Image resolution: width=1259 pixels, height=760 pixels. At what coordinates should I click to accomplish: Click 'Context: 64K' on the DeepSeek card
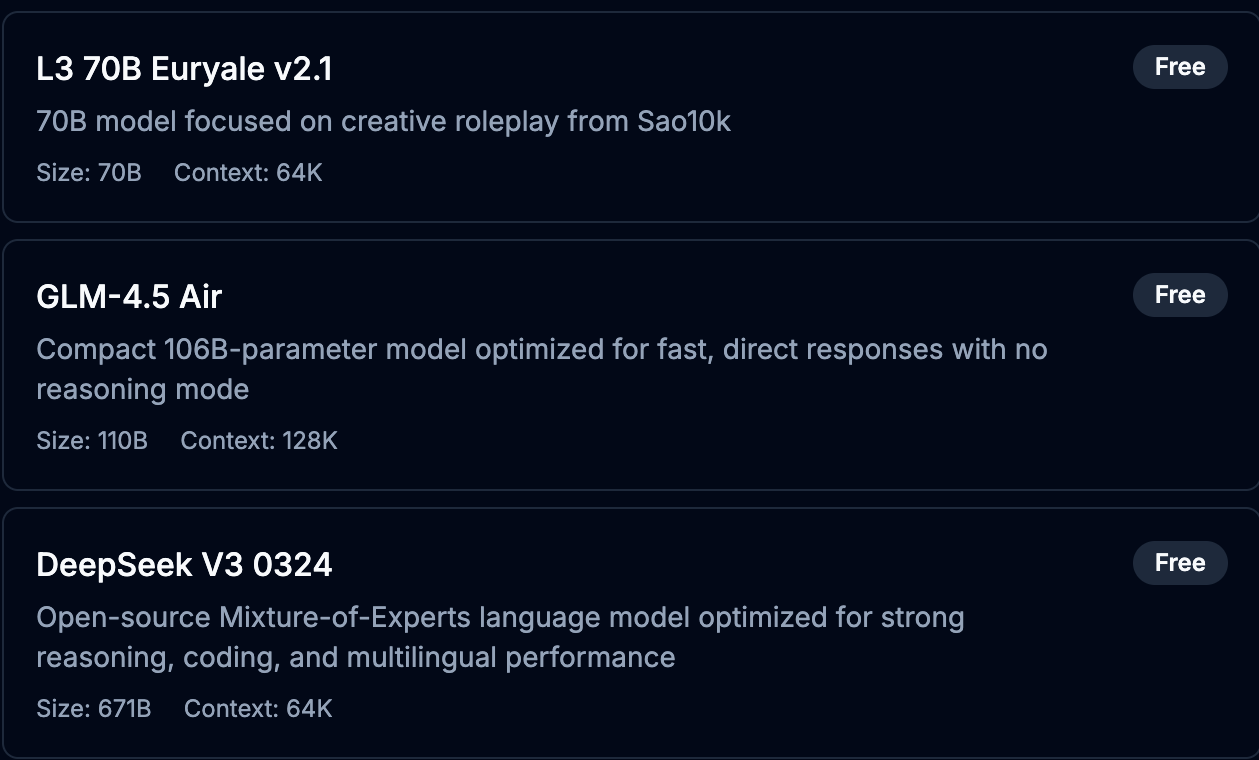tap(258, 709)
